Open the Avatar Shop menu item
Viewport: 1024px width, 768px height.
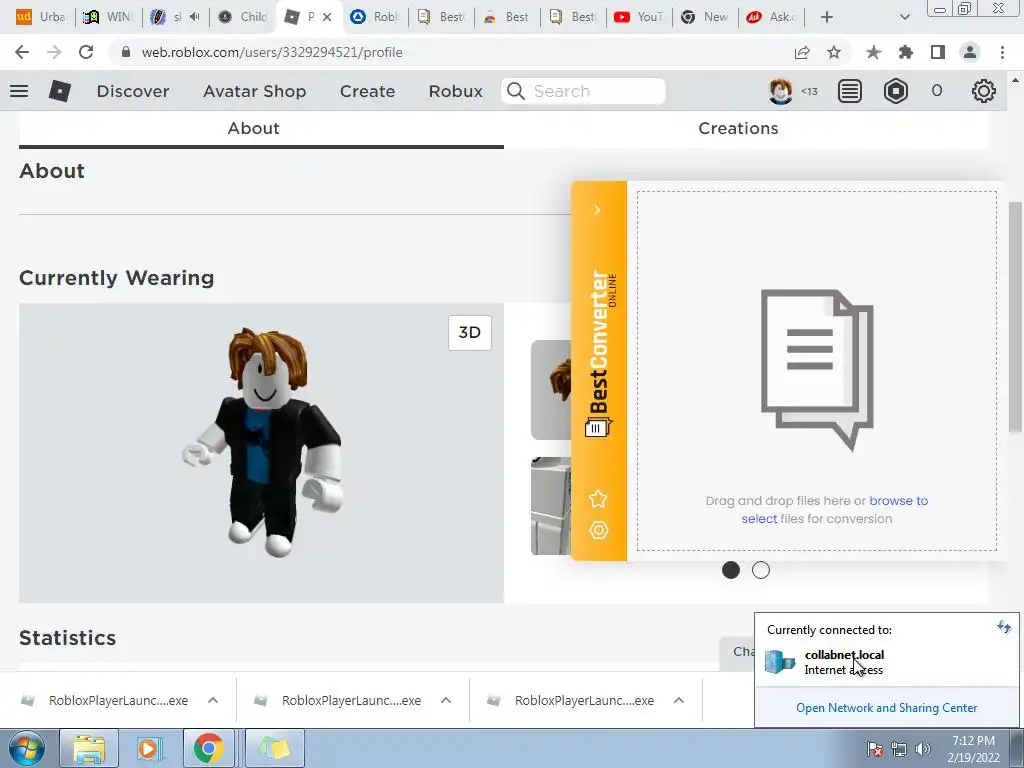point(255,91)
